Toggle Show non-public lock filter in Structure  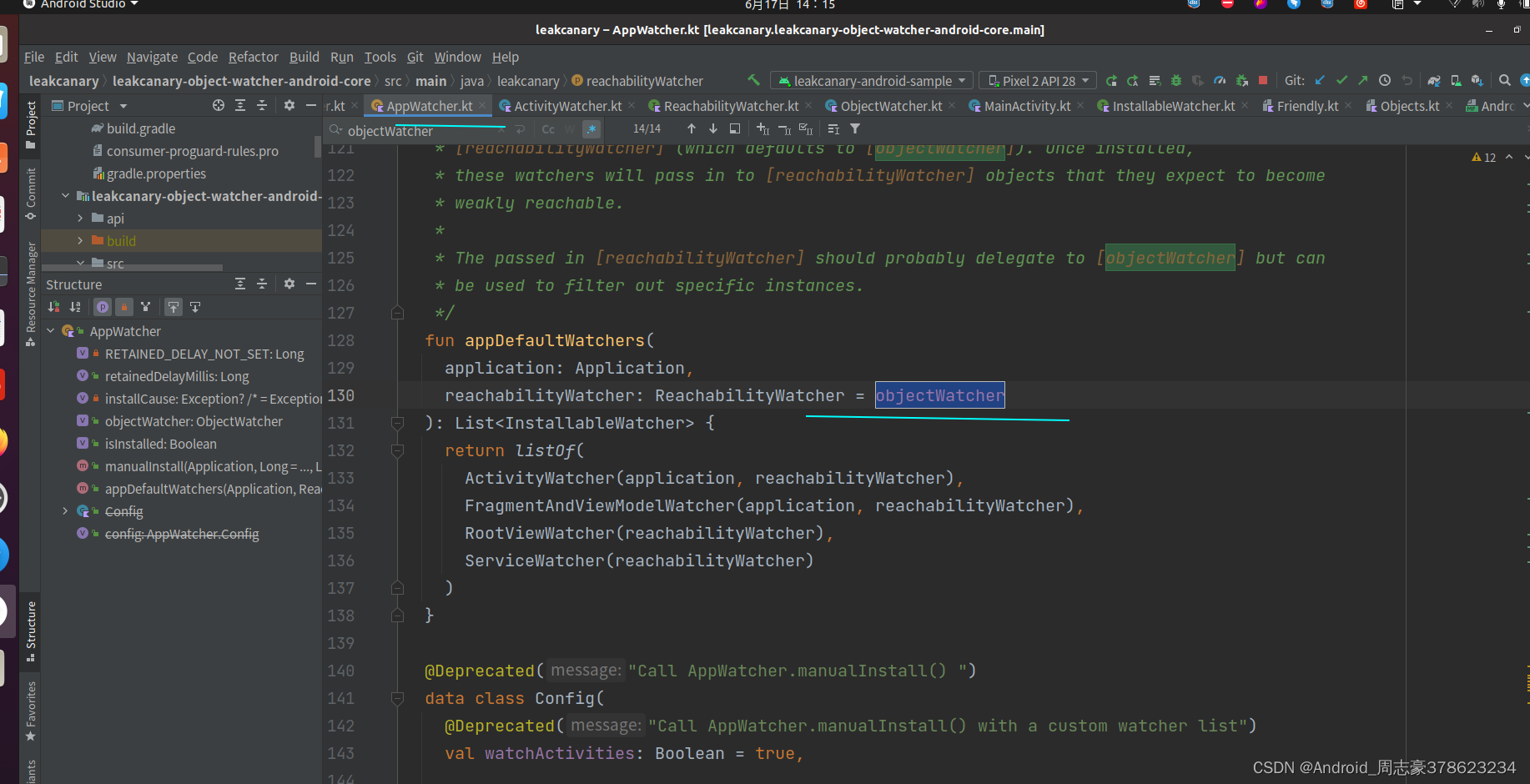(124, 307)
